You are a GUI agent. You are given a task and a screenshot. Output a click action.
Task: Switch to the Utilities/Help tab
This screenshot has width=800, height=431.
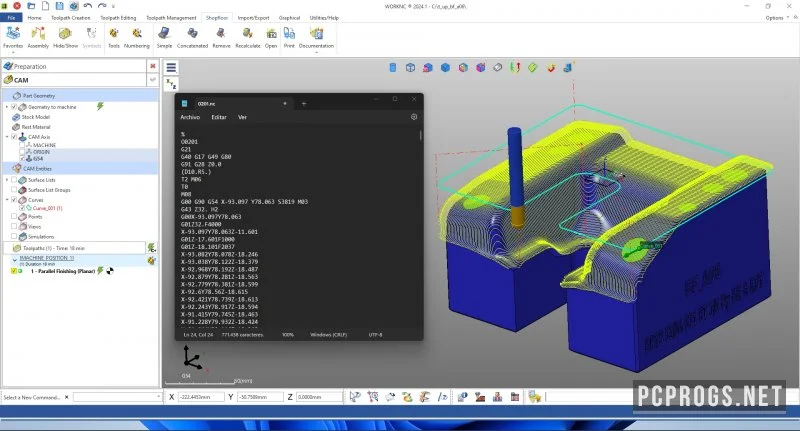[324, 18]
